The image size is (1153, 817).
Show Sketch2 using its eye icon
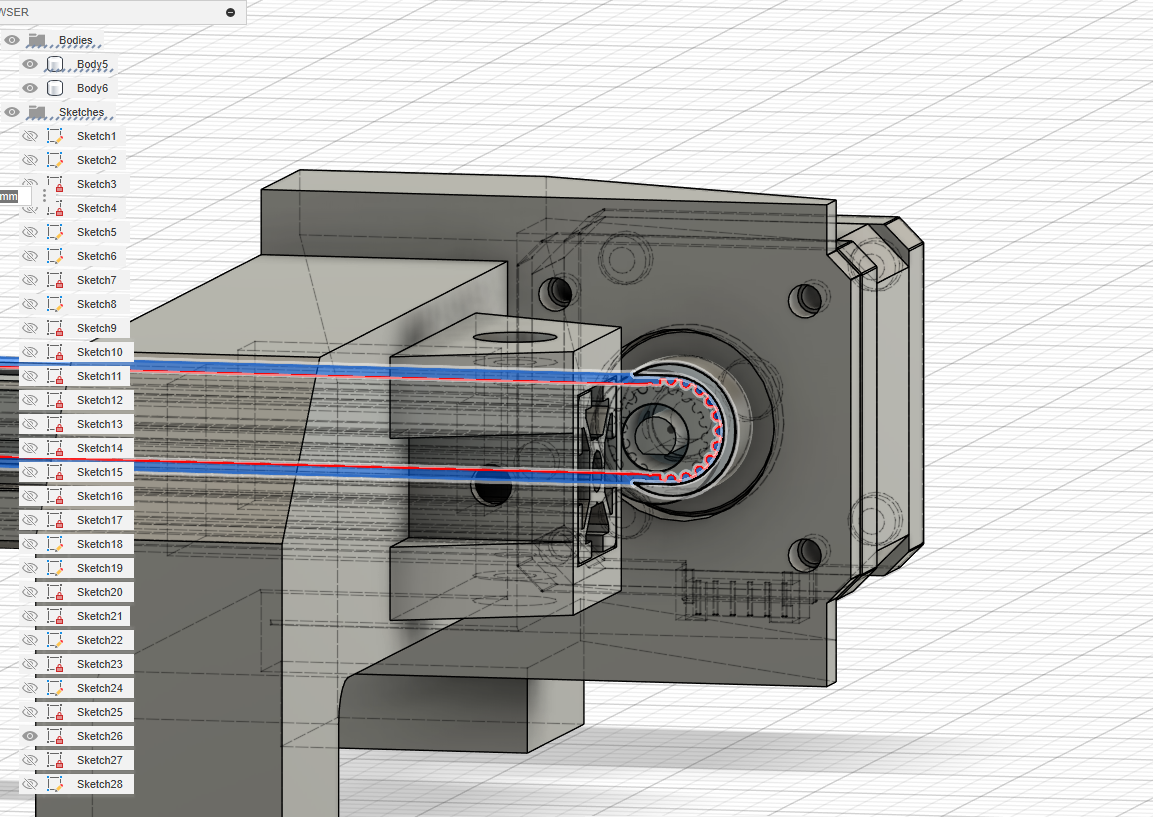(30, 160)
